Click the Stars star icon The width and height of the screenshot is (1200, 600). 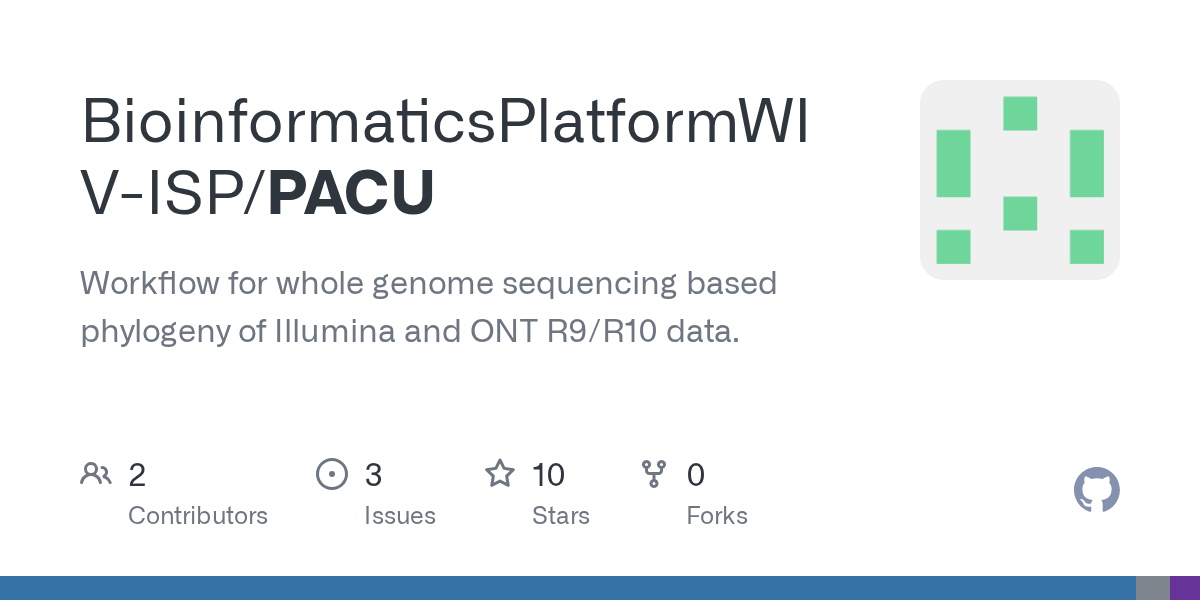[x=499, y=474]
